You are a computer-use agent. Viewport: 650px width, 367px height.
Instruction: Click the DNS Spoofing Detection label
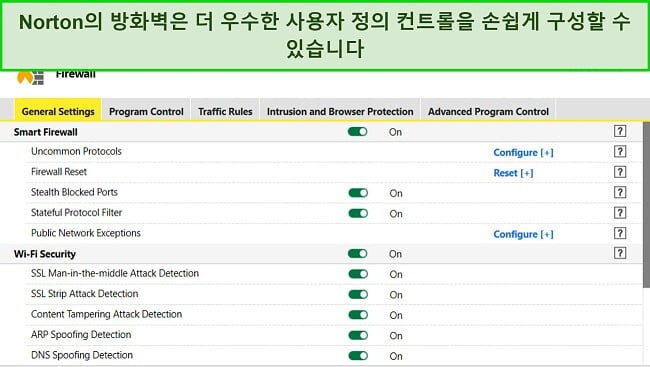pos(82,355)
